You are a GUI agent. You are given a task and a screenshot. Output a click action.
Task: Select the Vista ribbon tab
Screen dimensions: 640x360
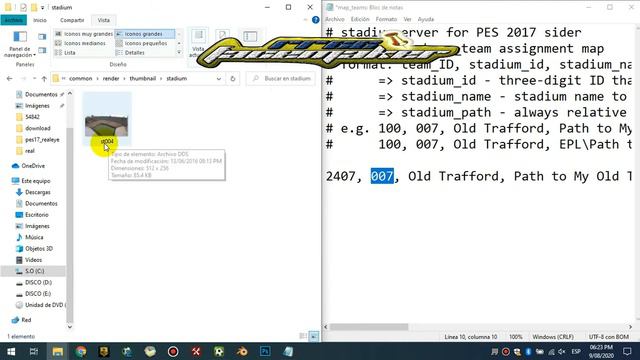pos(103,20)
